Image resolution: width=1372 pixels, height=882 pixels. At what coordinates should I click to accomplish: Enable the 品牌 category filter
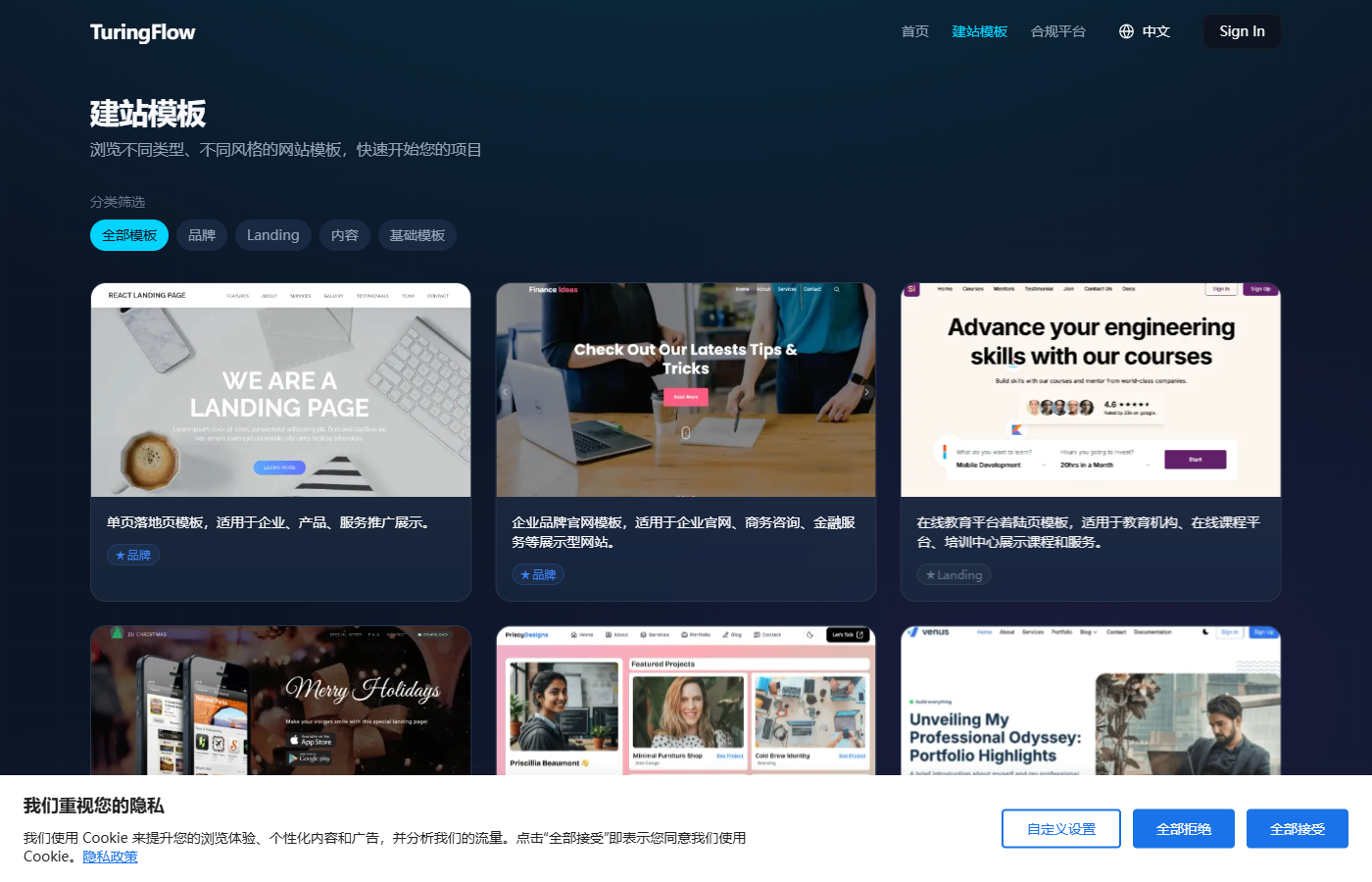[202, 235]
